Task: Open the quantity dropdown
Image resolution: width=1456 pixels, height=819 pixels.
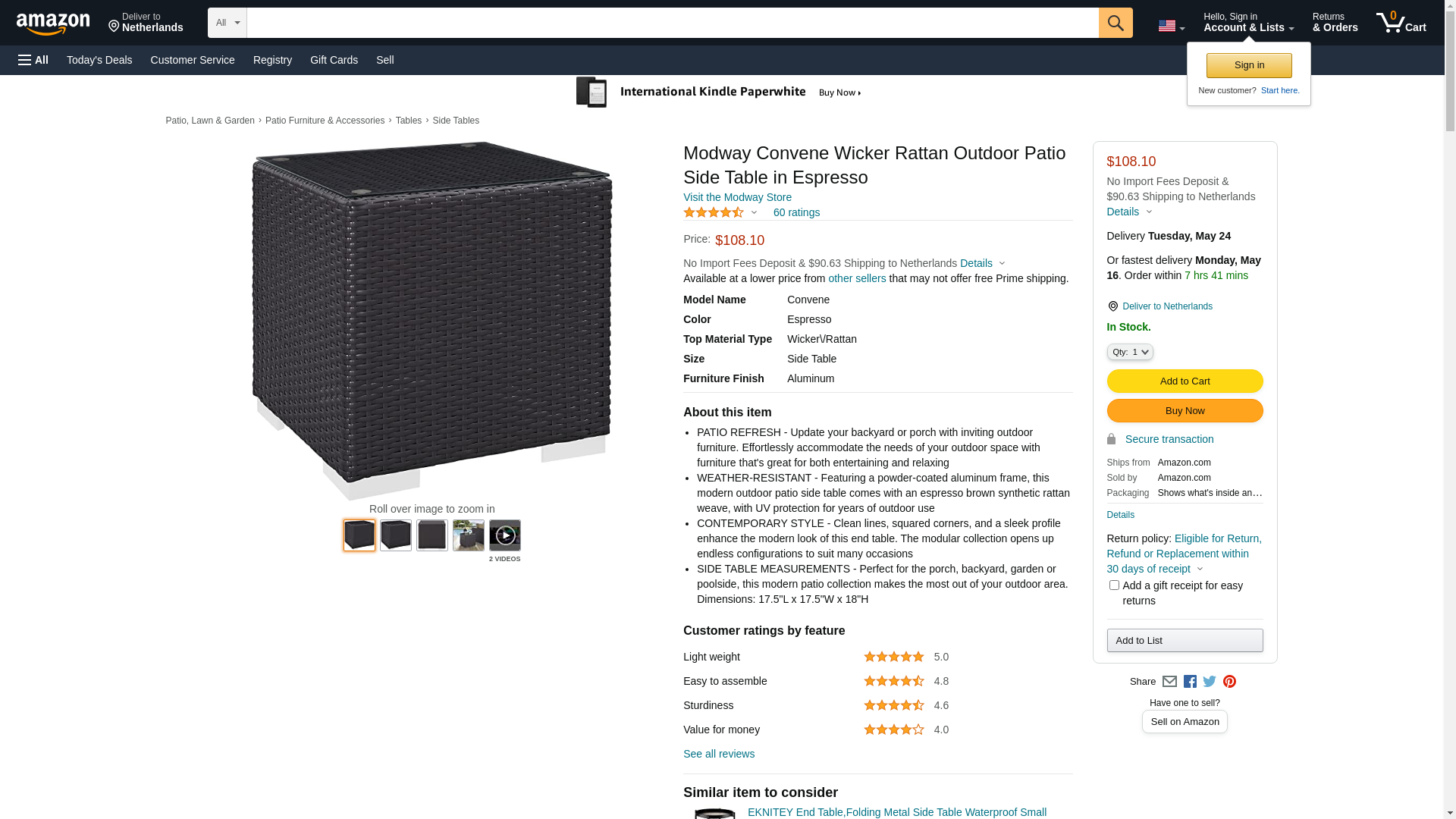Action: click(x=1130, y=352)
